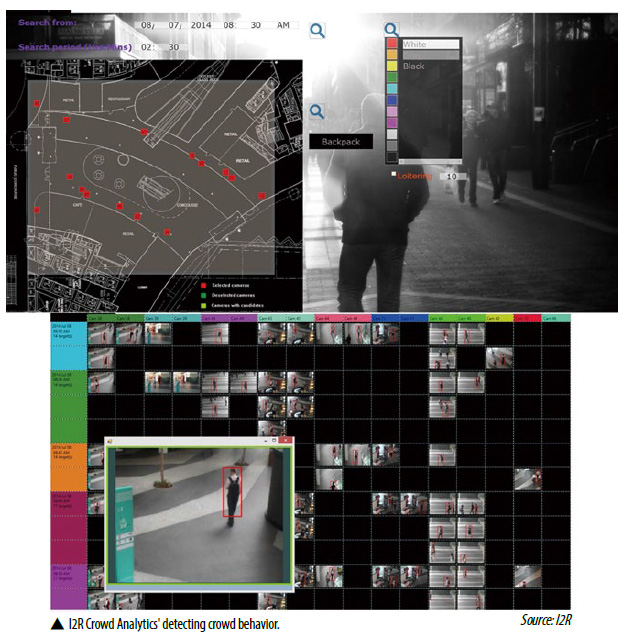Click the Selected cameras legend entry

tap(226, 286)
